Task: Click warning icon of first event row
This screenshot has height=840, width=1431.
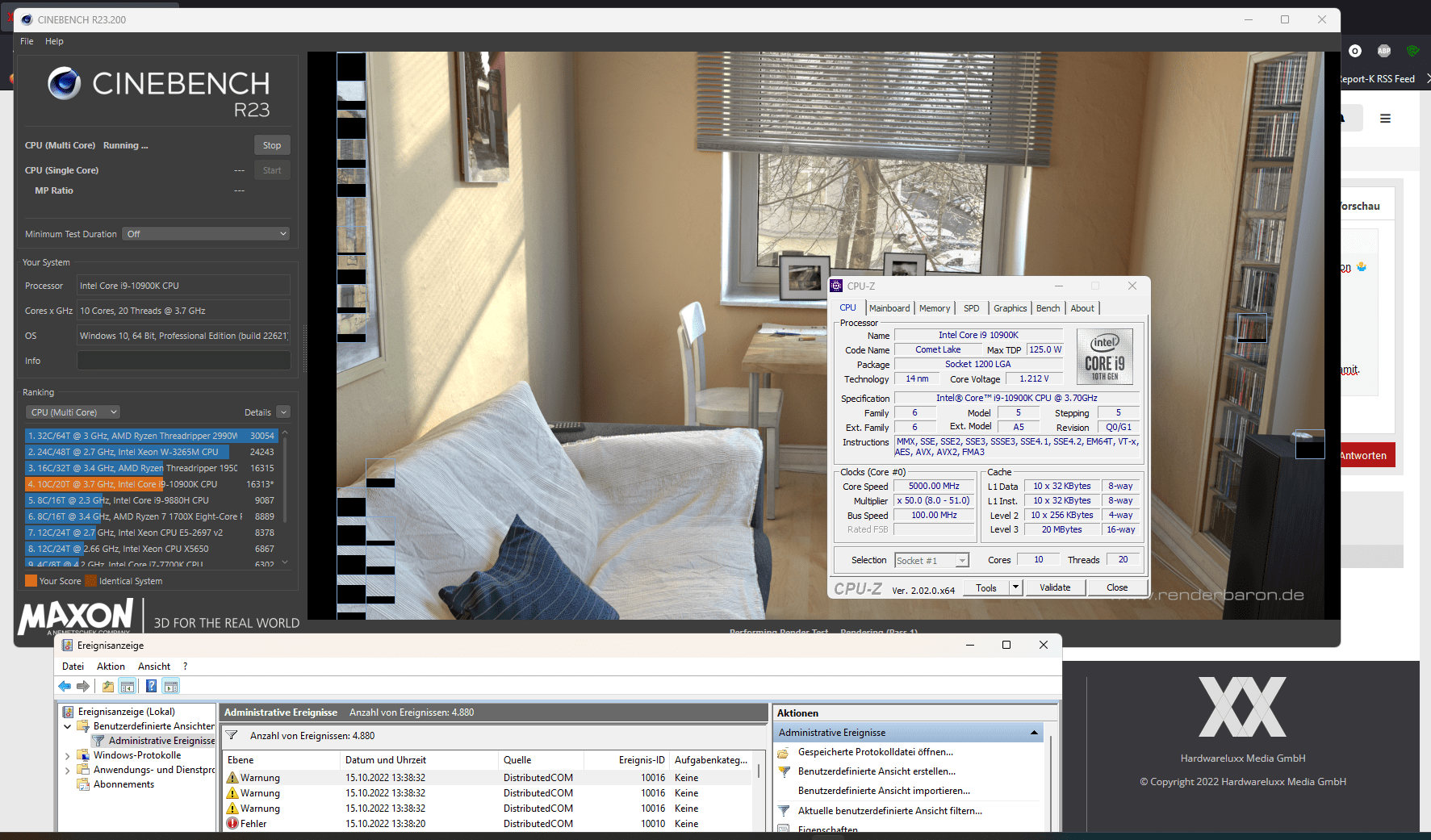Action: click(232, 778)
